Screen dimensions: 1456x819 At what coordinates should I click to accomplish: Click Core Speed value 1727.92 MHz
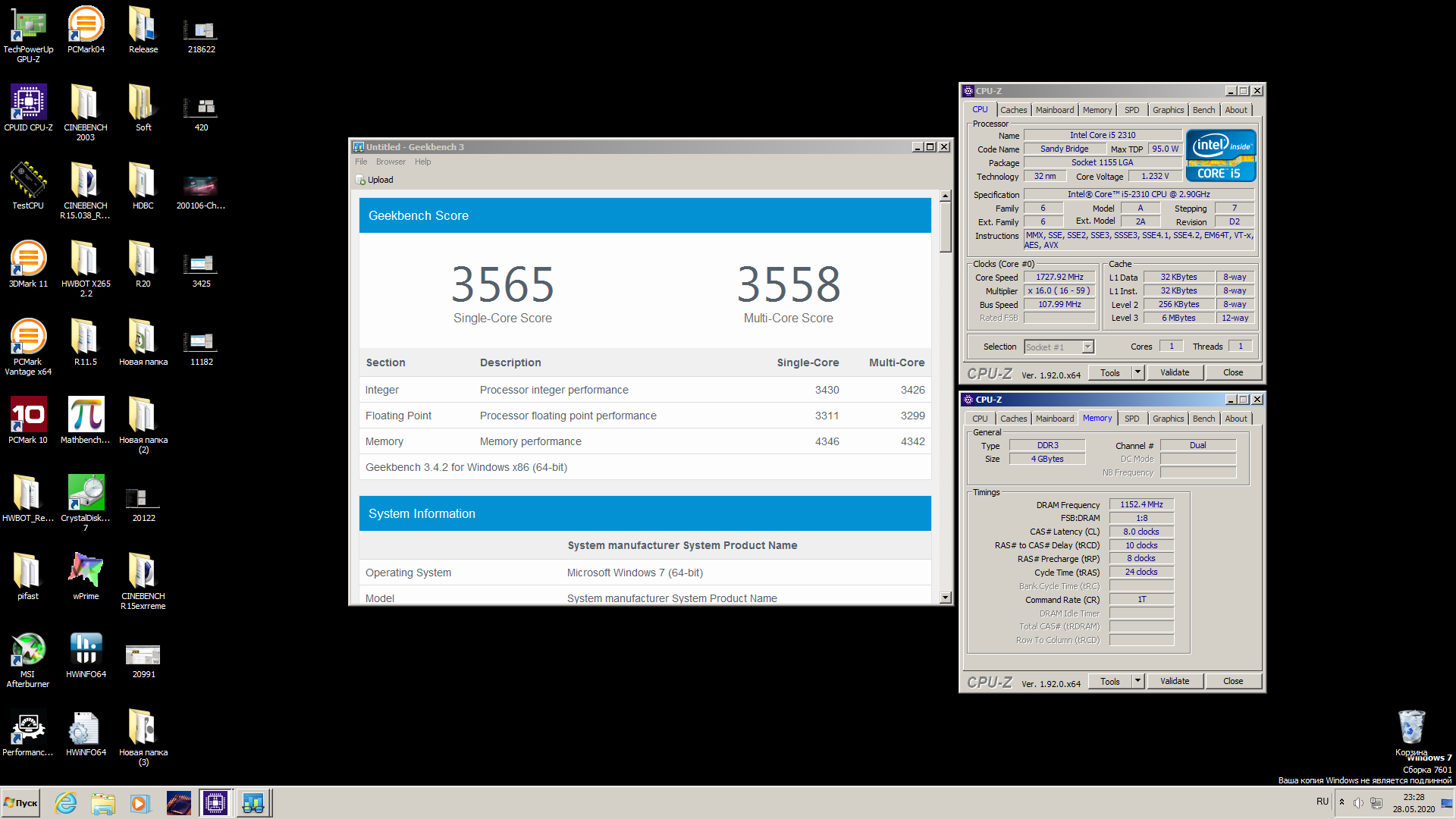click(x=1059, y=278)
